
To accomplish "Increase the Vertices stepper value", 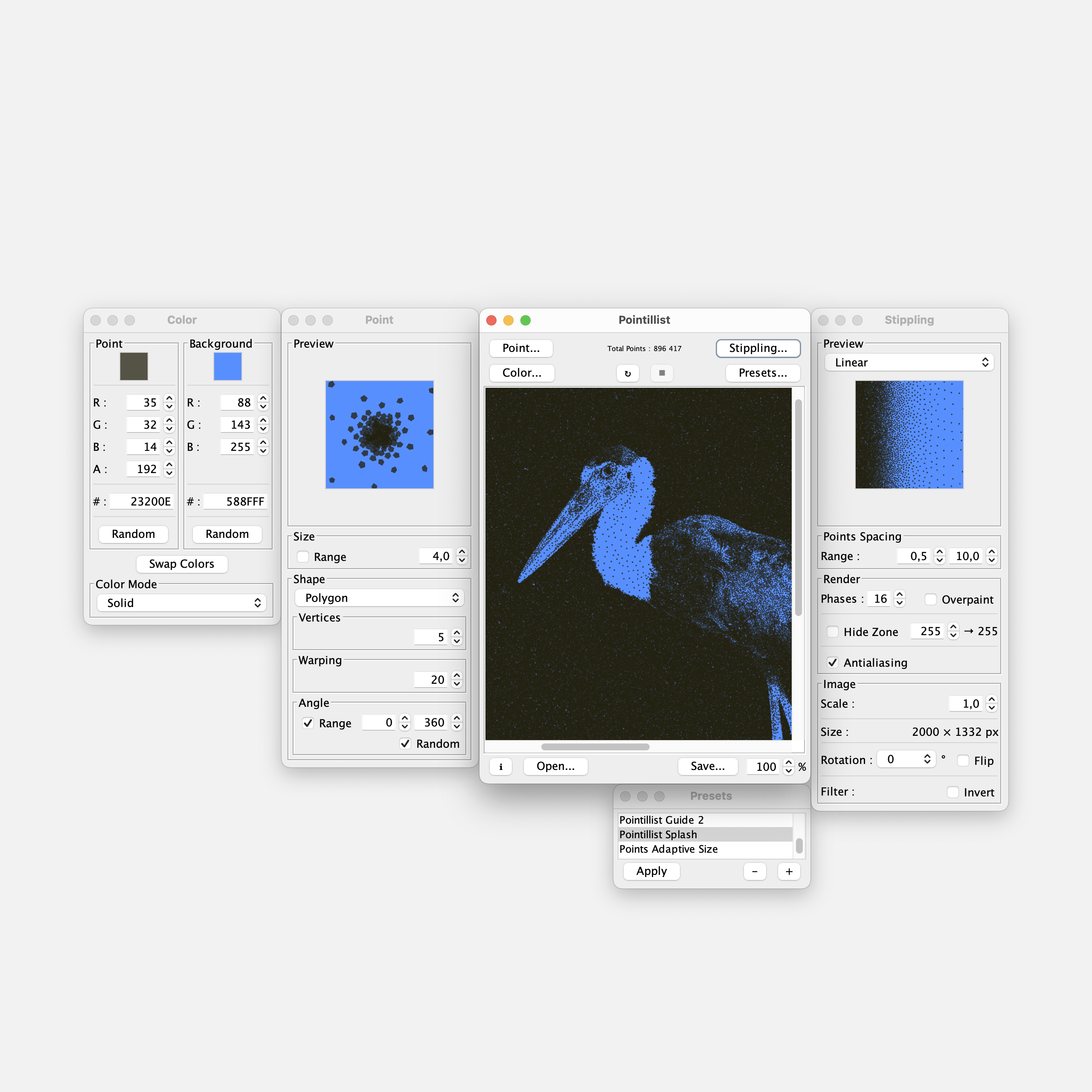I will [x=457, y=633].
